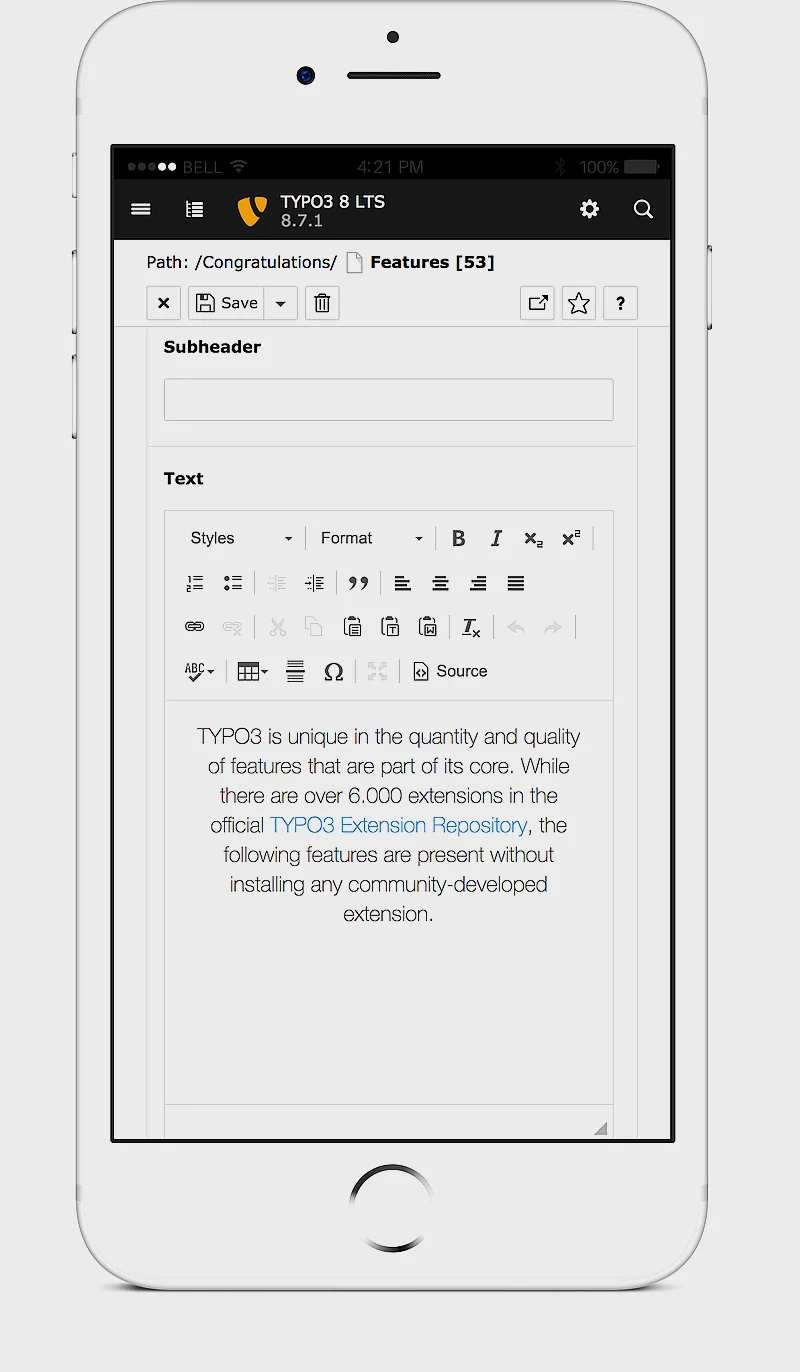This screenshot has height=1372, width=800.
Task: Select the superscript formatting icon
Action: coord(571,538)
